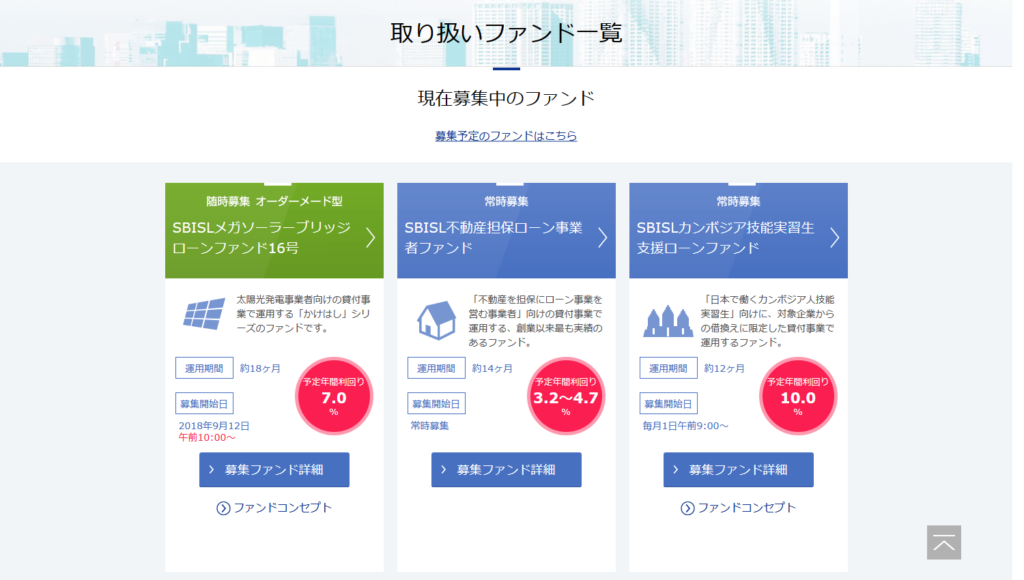Click 募集開始日 label in 不動産担保 card
Image resolution: width=1024 pixels, height=580 pixels.
tap(436, 403)
